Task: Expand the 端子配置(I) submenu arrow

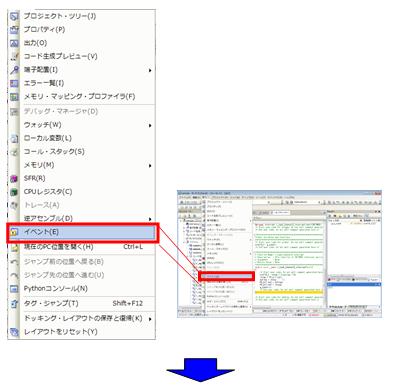Action: click(x=150, y=70)
